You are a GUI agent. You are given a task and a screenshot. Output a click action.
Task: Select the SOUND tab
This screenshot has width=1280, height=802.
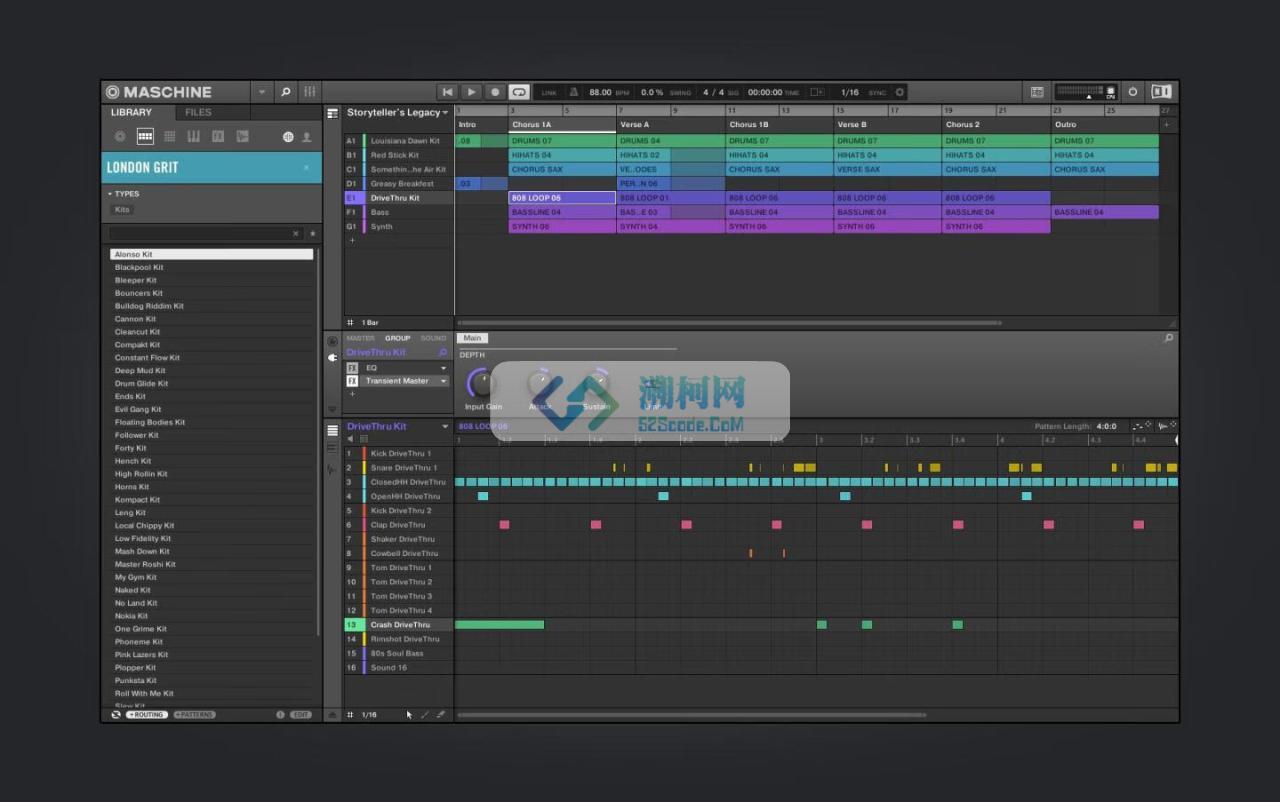pos(434,338)
